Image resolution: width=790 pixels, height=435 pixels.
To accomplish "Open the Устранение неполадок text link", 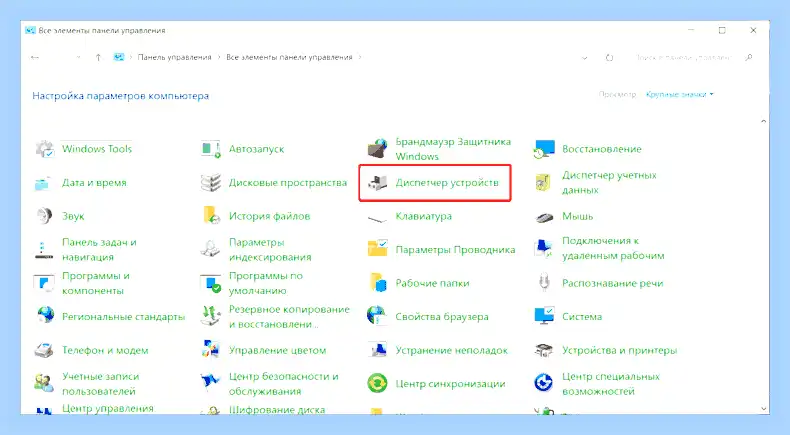I will click(x=451, y=350).
